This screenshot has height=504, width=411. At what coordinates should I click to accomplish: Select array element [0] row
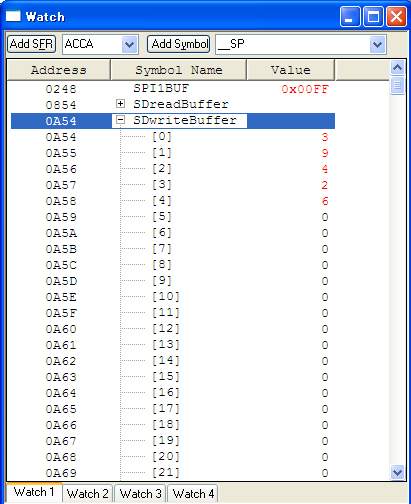173,137
